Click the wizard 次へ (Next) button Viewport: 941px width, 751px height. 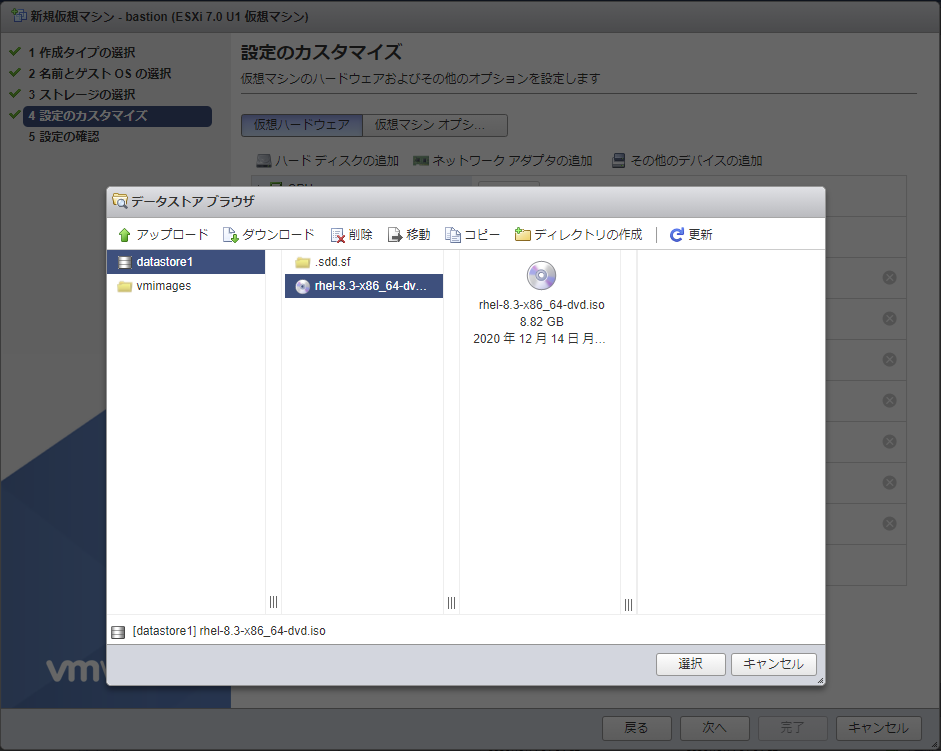715,728
